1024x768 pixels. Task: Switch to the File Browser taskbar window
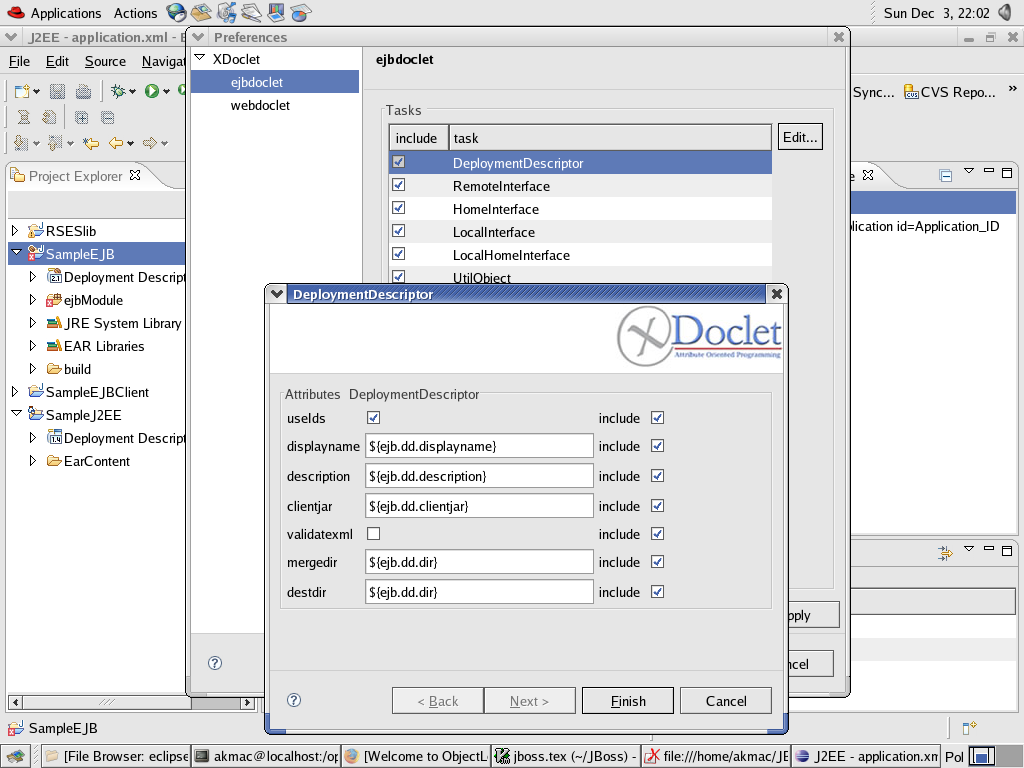point(117,756)
